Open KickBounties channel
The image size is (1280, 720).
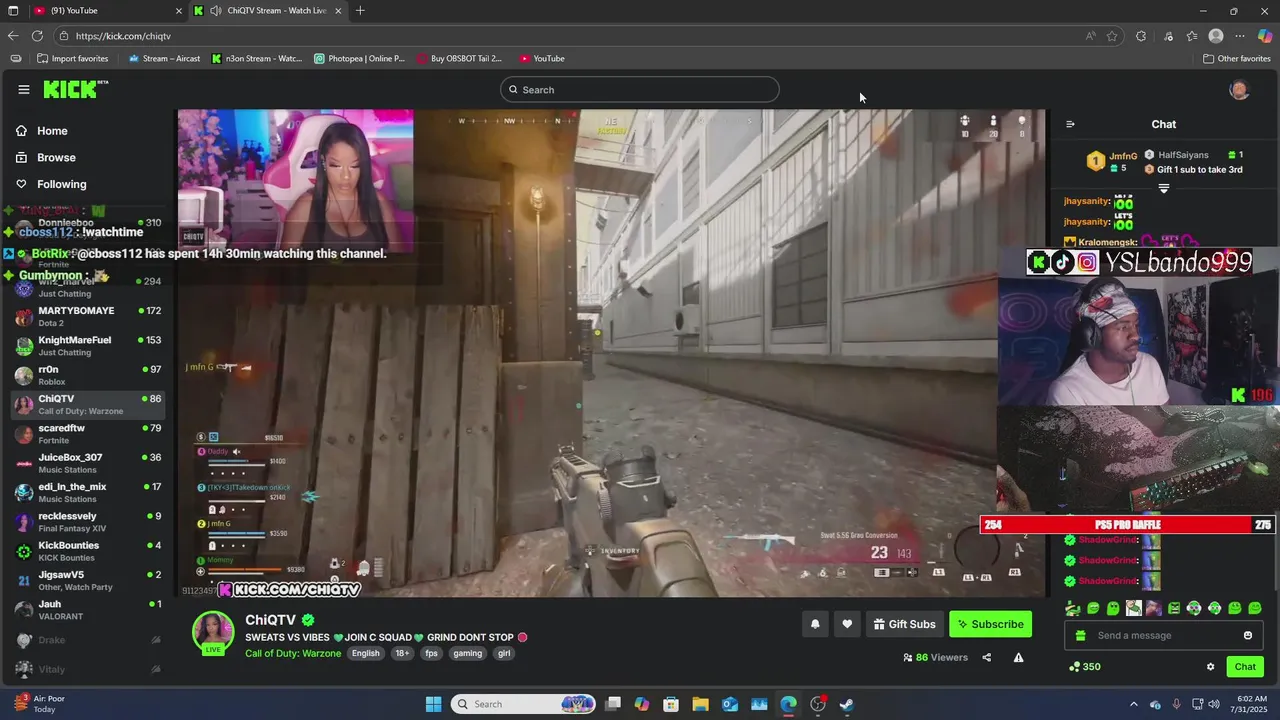[x=88, y=551]
